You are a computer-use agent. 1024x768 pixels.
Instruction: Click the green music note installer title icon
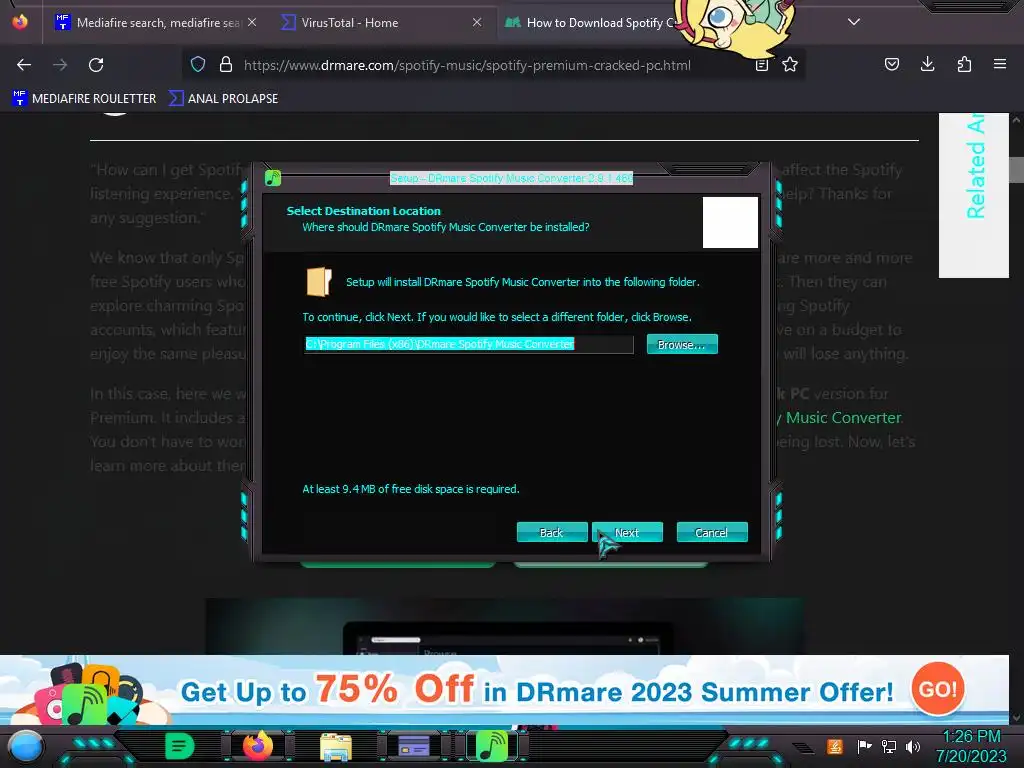(x=273, y=178)
